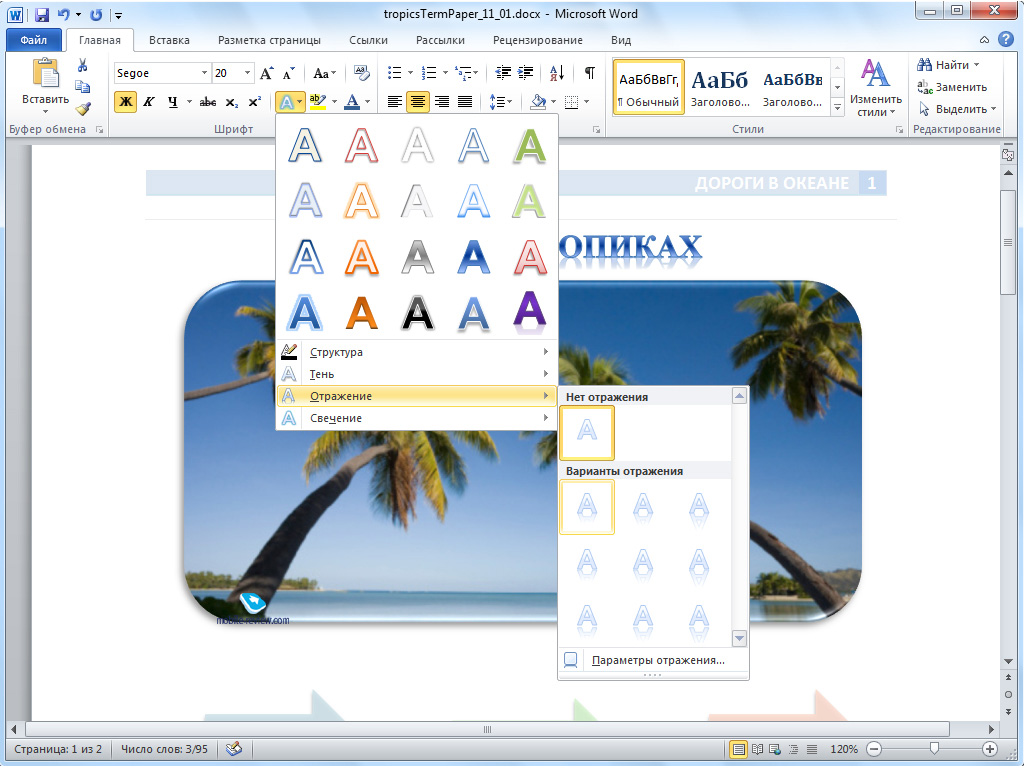Click the numbered list icon
1024x768 pixels.
tap(429, 72)
